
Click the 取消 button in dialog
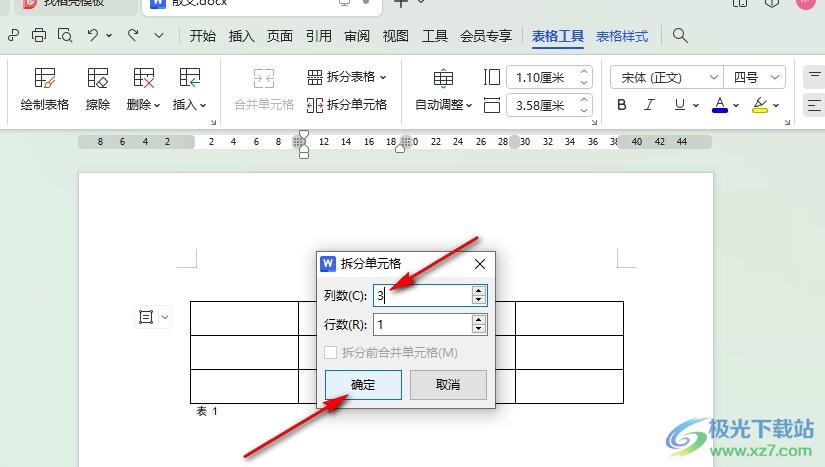448,385
